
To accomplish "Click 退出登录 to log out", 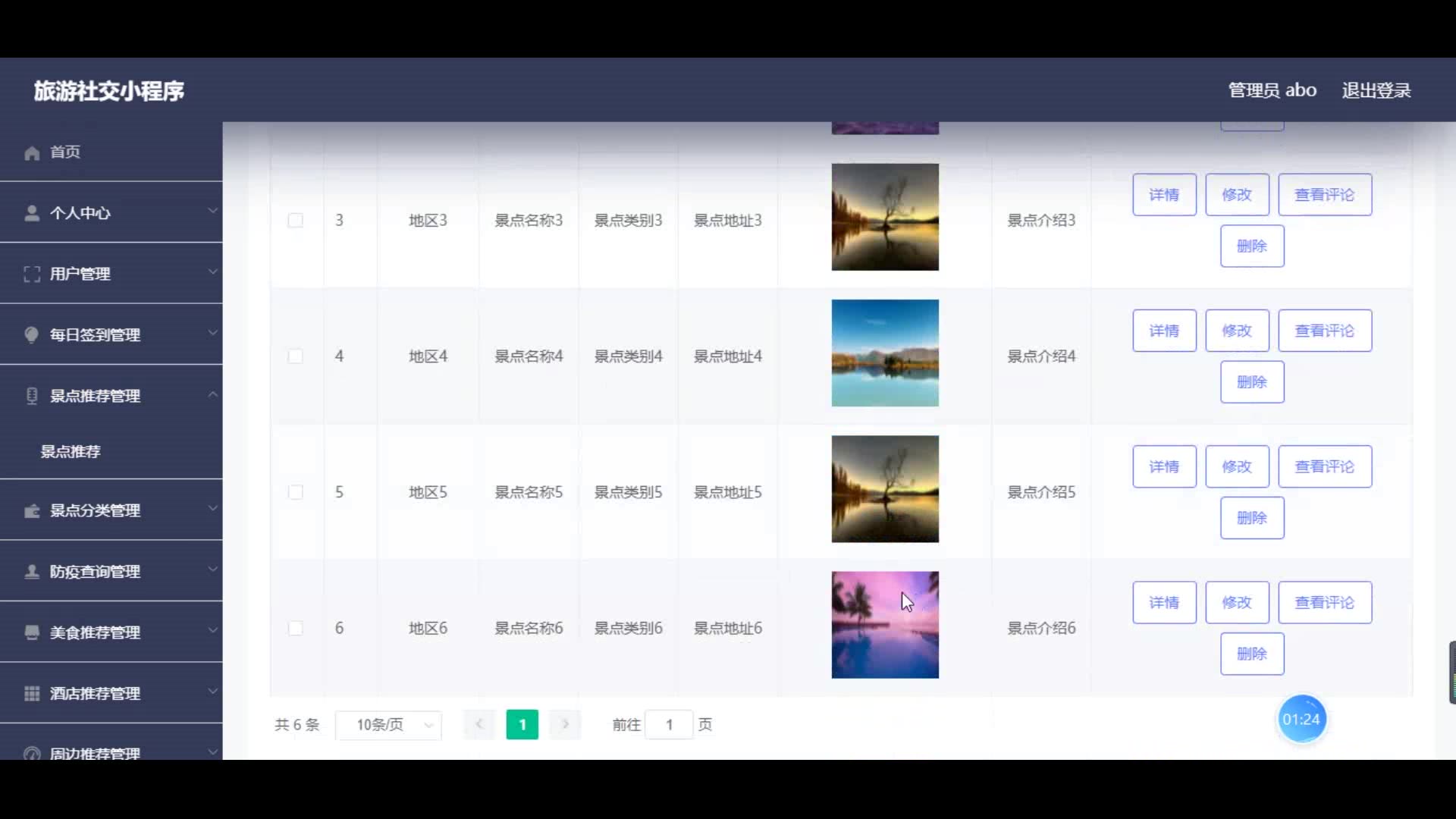I will tap(1376, 90).
